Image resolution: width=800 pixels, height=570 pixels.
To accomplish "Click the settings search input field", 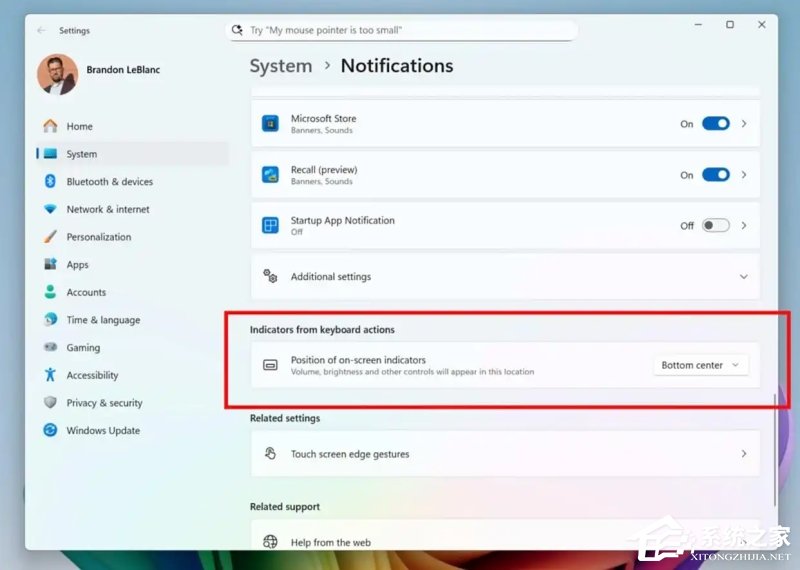I will [402, 30].
